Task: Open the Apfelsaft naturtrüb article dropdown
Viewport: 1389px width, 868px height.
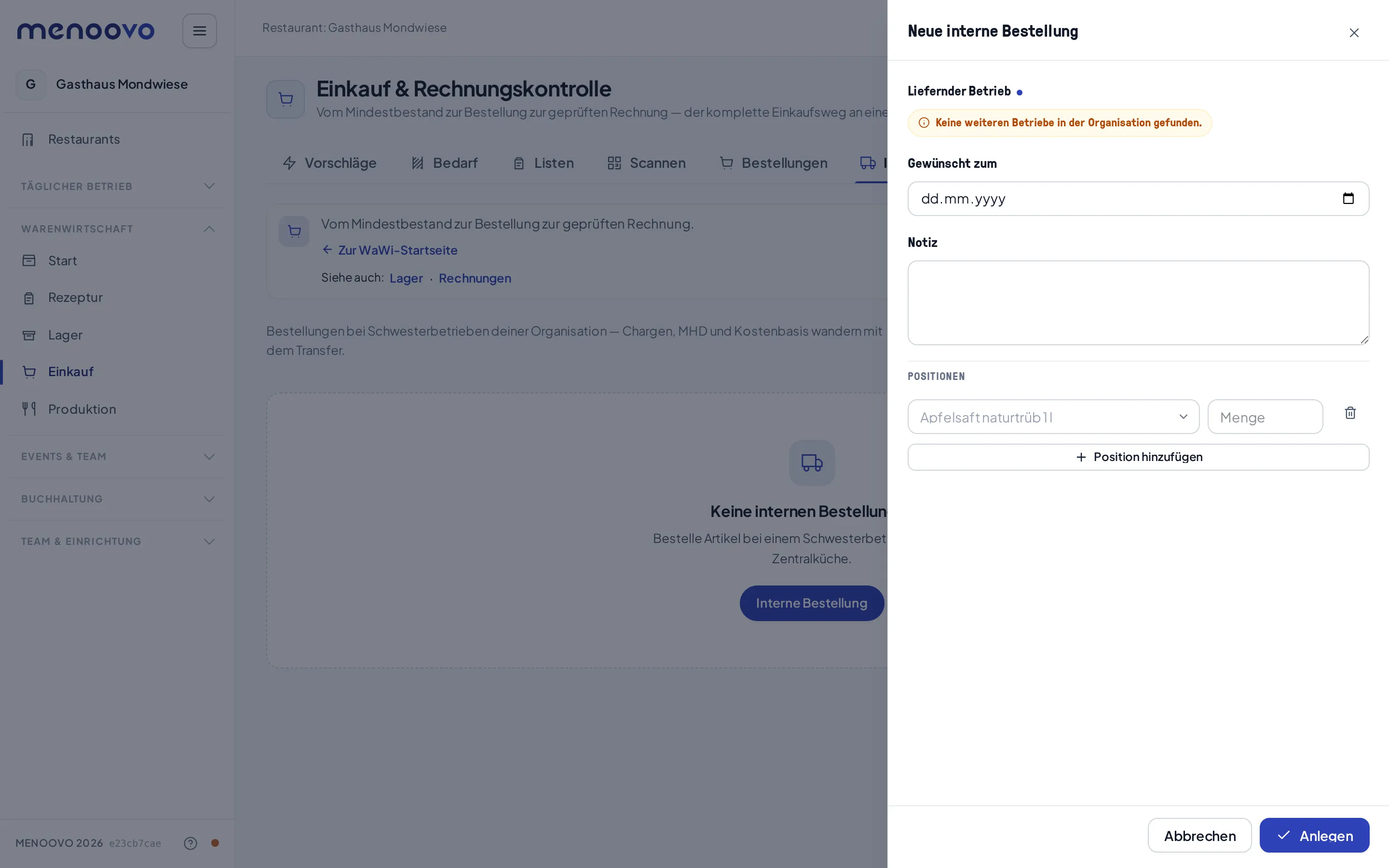Action: 1053,417
